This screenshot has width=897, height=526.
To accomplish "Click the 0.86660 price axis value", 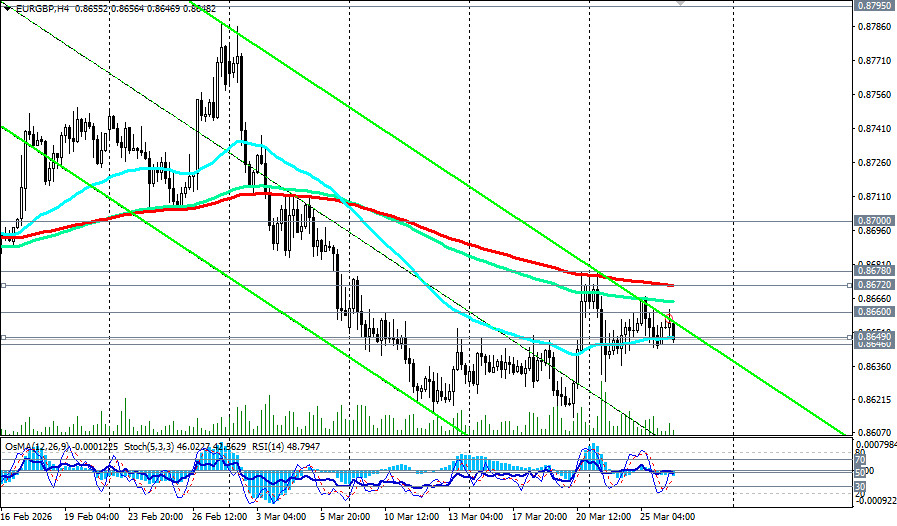I will click(x=874, y=298).
